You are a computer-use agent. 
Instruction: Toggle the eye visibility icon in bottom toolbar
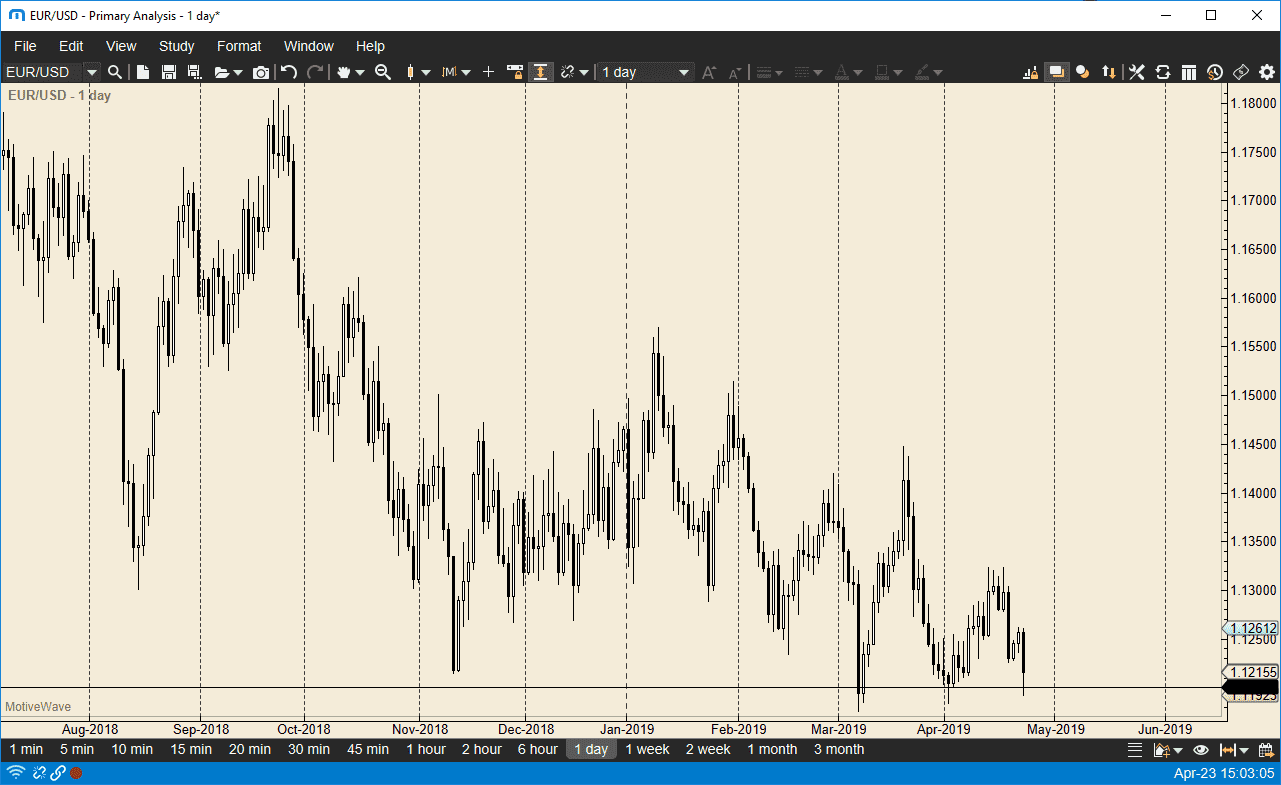point(1200,749)
